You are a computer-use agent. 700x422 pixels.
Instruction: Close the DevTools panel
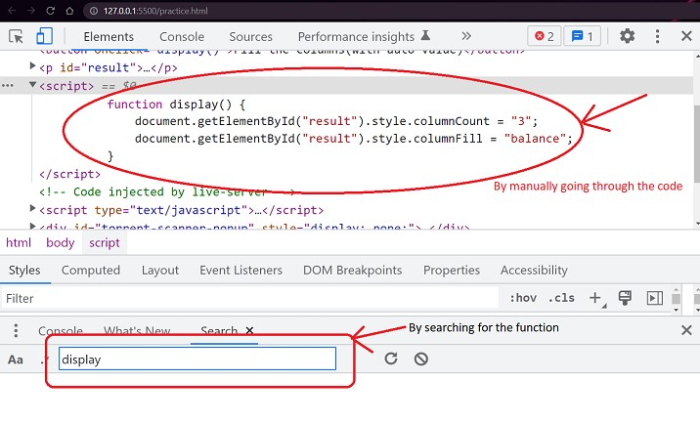coord(687,36)
